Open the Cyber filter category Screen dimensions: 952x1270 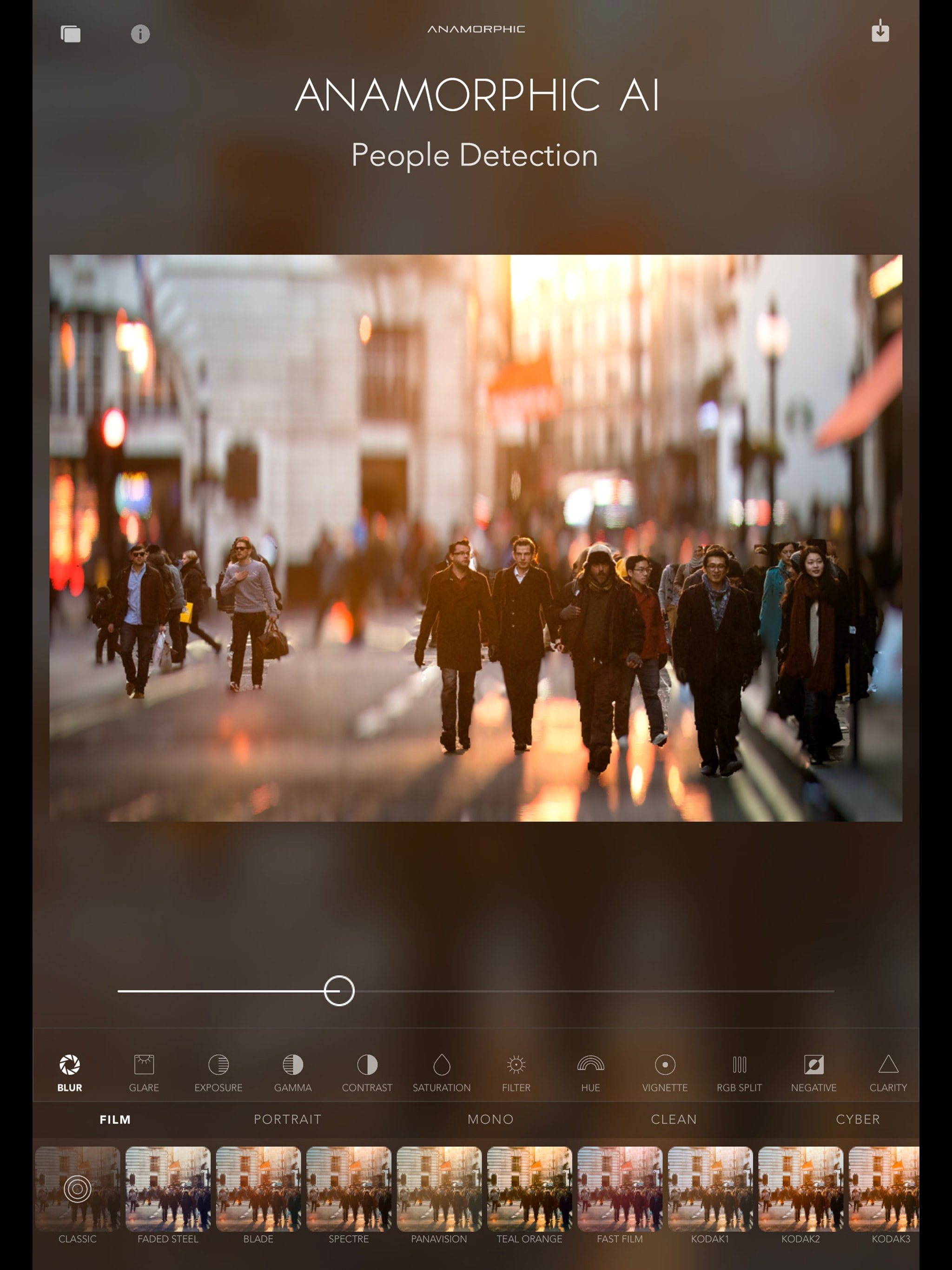point(857,1119)
